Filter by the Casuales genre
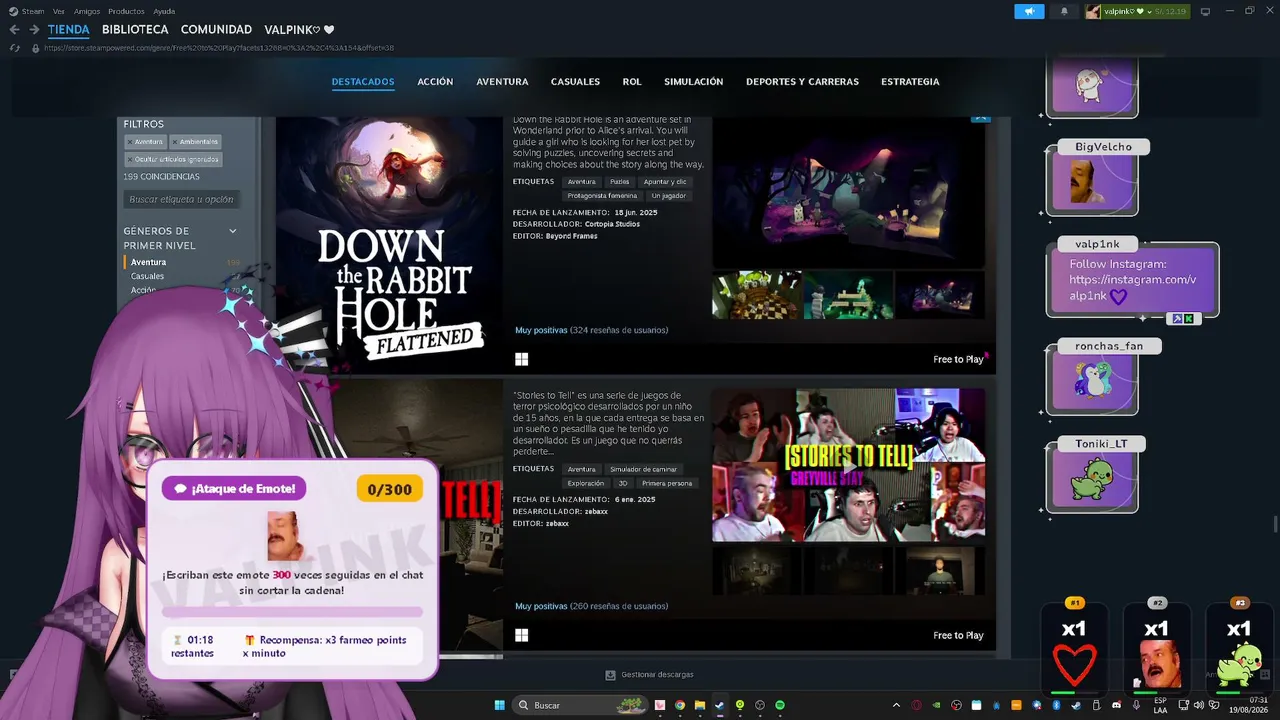 pyautogui.click(x=148, y=276)
